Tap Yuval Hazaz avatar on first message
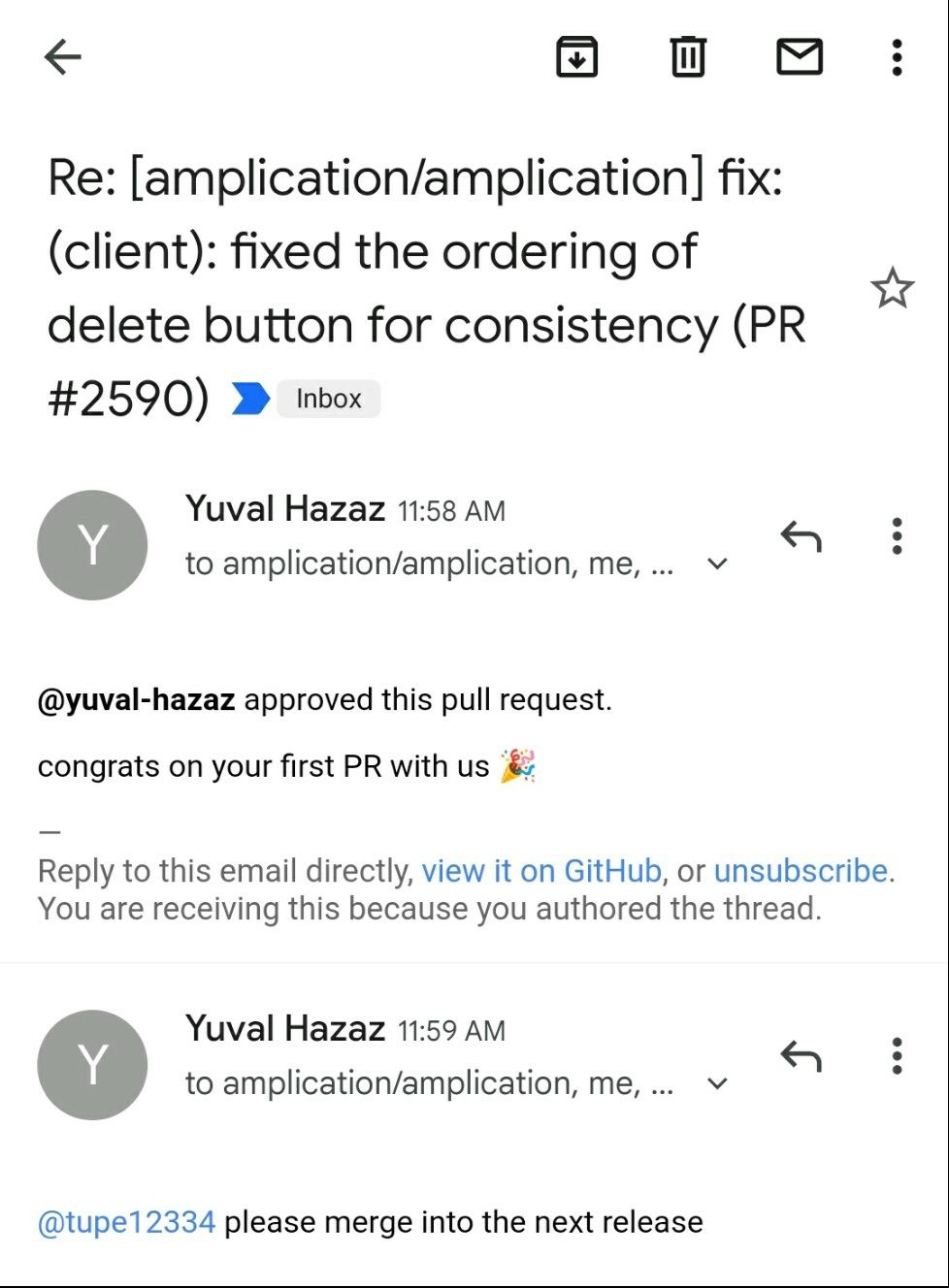This screenshot has height=1288, width=949. (92, 545)
